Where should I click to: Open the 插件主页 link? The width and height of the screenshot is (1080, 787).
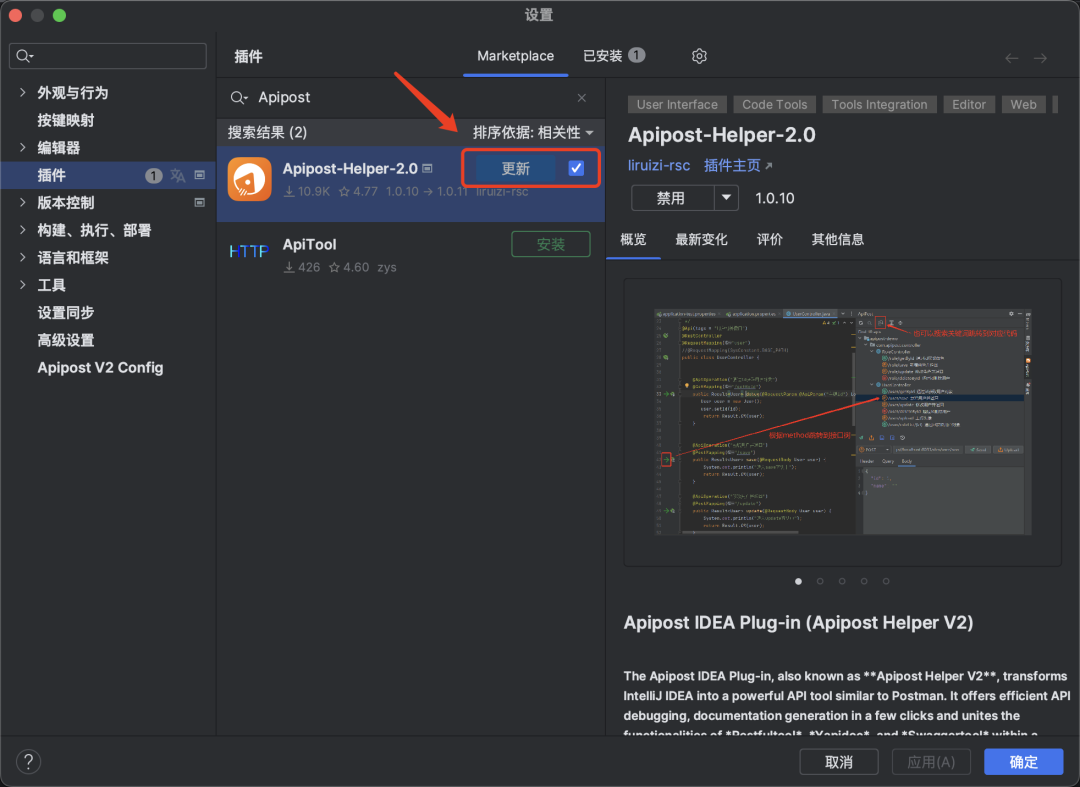coord(738,165)
